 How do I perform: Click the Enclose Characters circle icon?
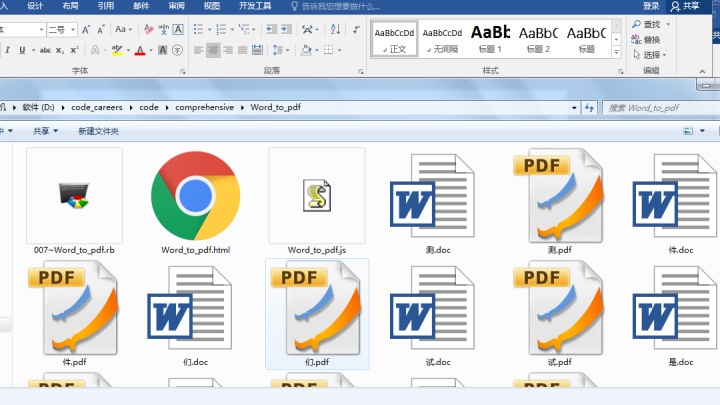tap(177, 50)
